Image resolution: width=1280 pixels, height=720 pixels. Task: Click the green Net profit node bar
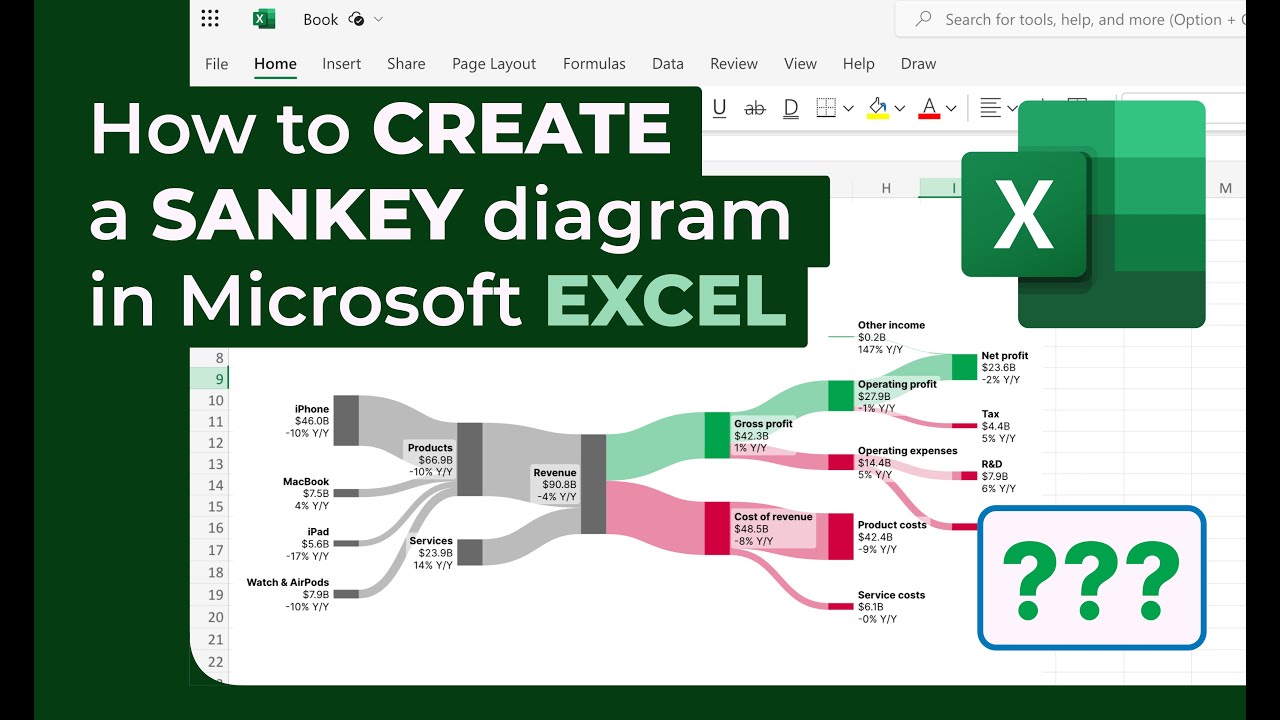coord(964,367)
